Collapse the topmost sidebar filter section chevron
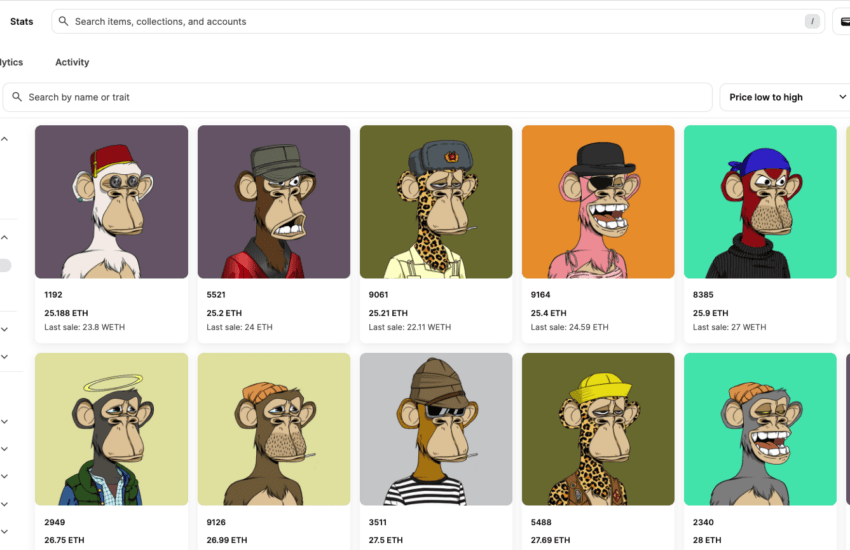Screen dimensions: 850x550 4,139
